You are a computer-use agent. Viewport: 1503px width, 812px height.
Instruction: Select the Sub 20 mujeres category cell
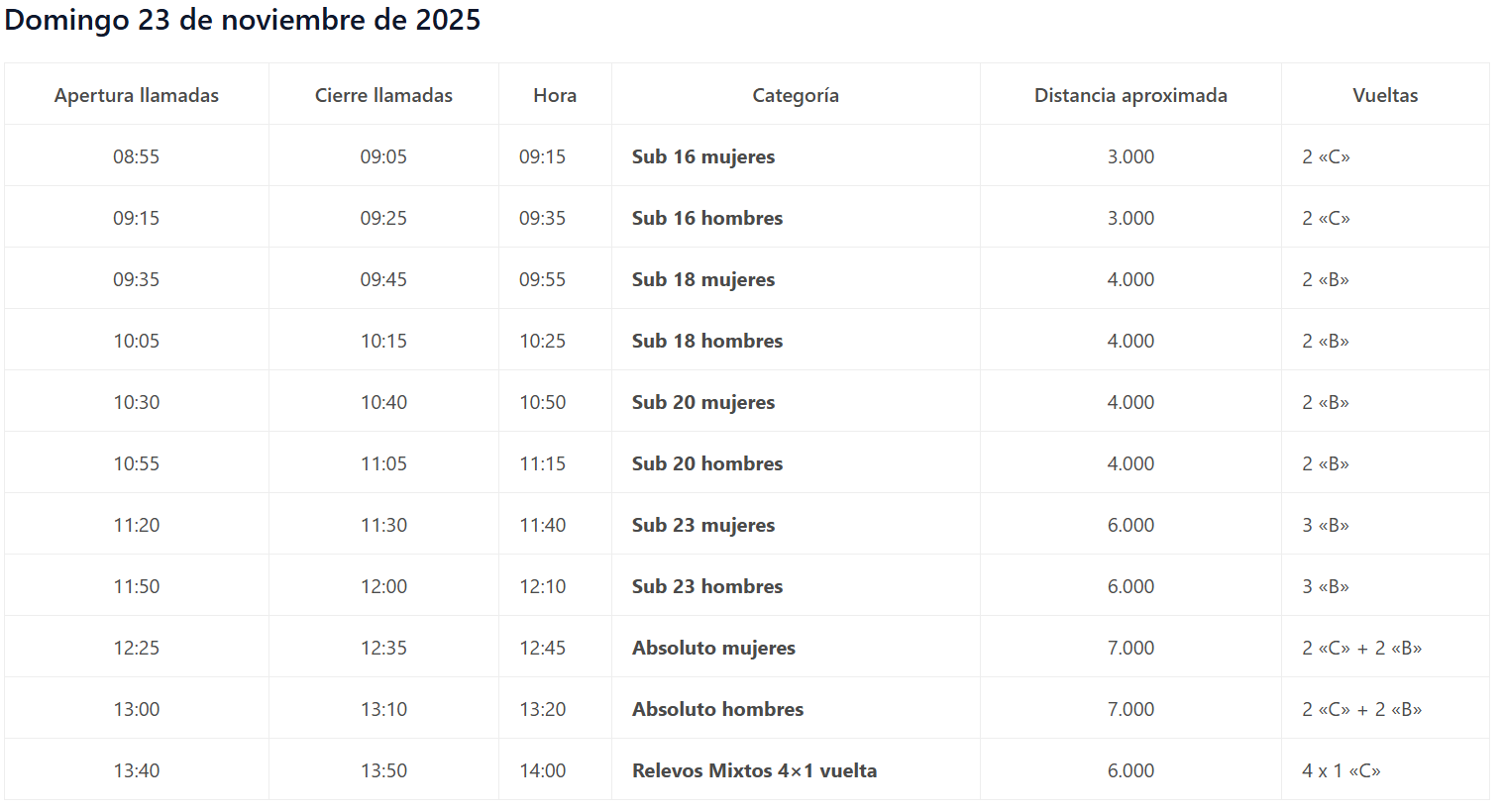703,403
